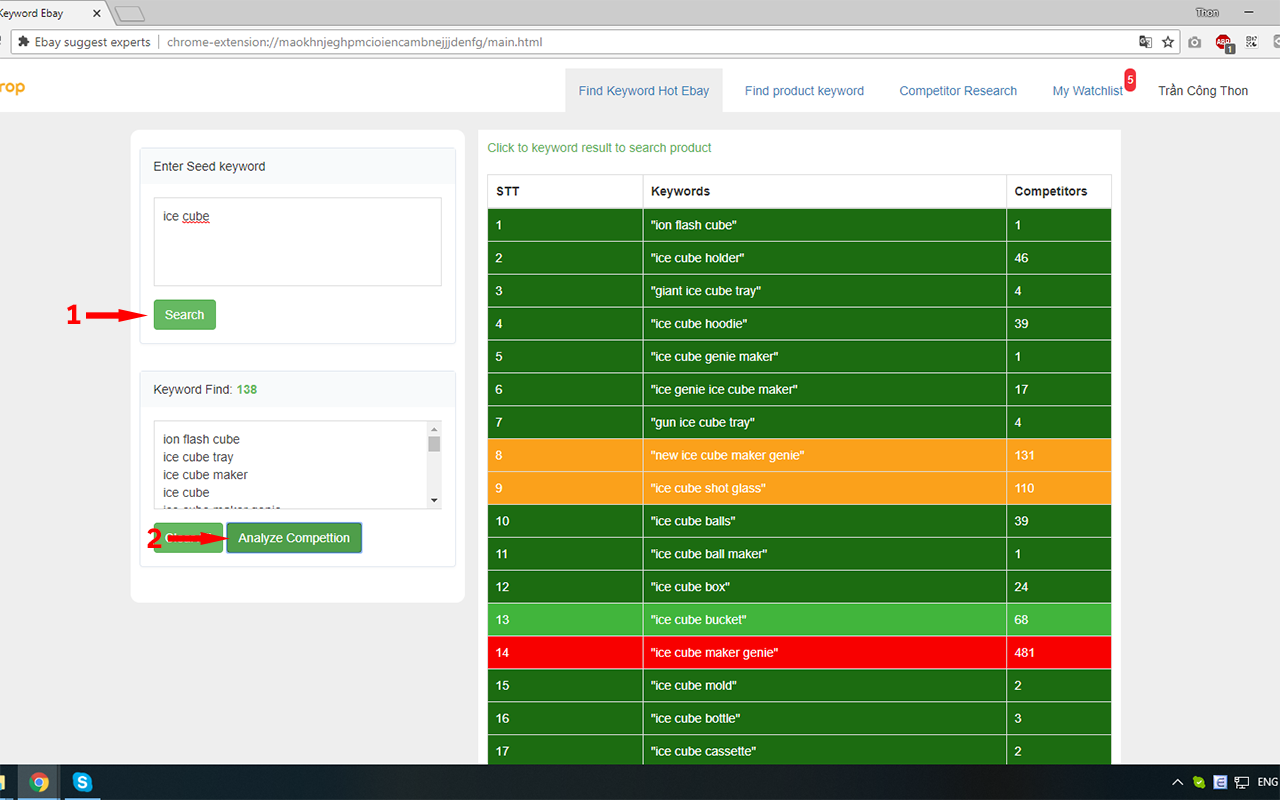Open the Find product keyword tab
This screenshot has width=1280, height=800.
804,91
